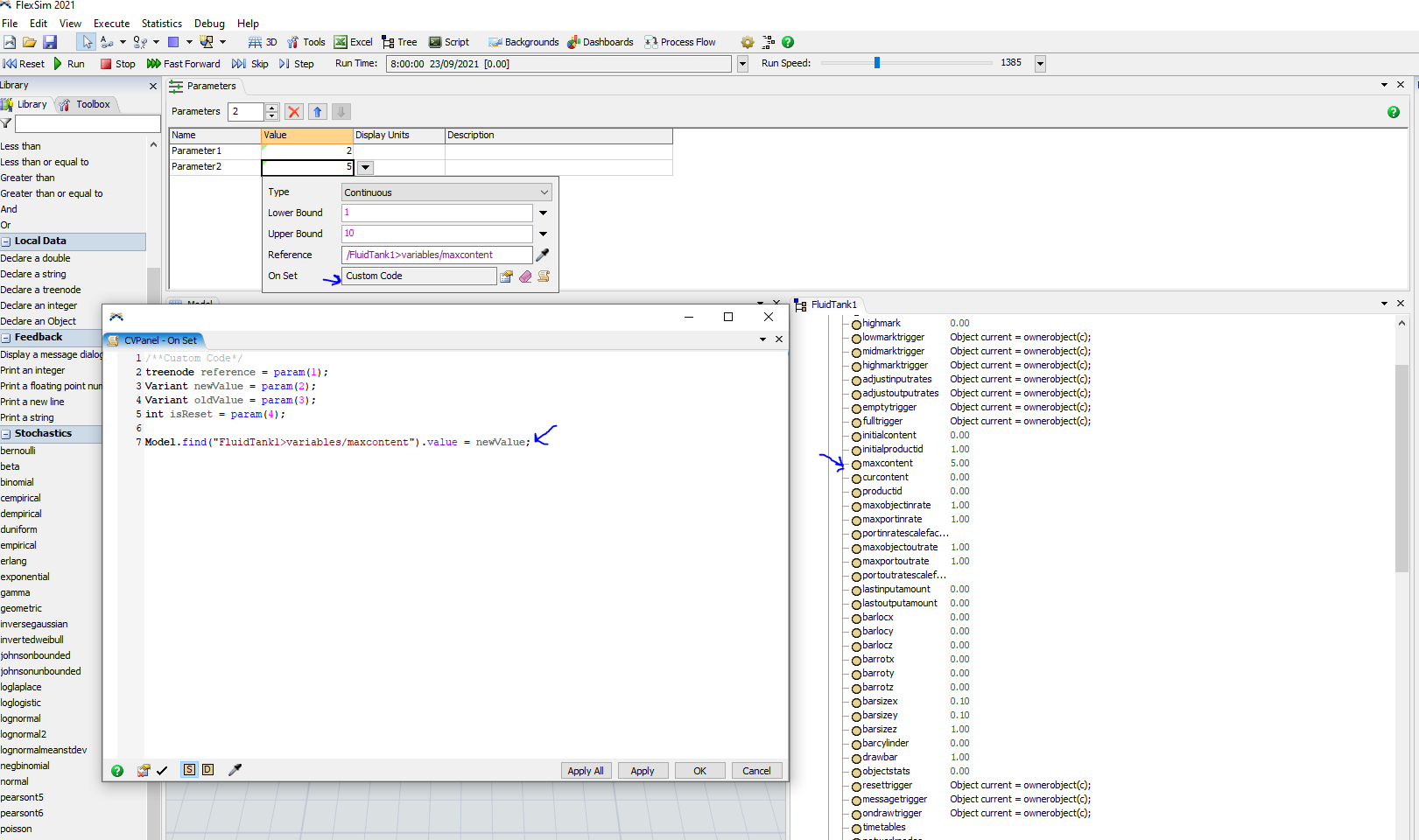
Task: Toggle the D button in code editor
Action: (207, 770)
